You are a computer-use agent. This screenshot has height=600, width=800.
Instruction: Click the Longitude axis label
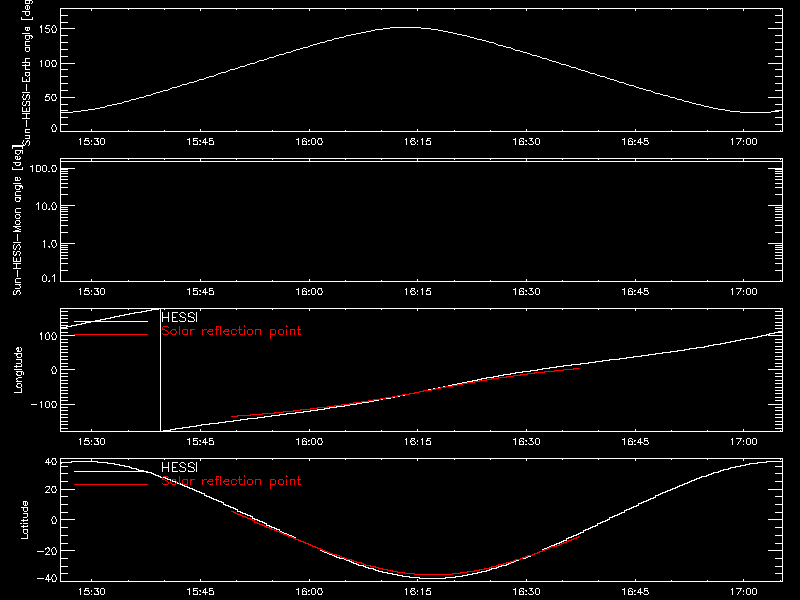18,370
